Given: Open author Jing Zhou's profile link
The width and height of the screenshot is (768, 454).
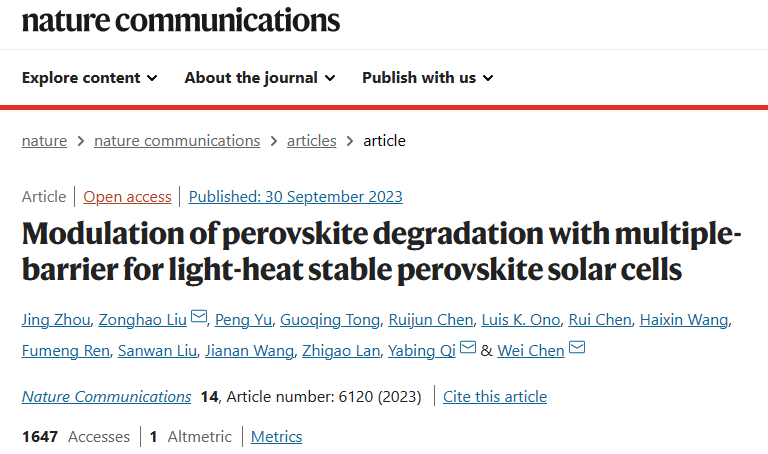Looking at the screenshot, I should tap(56, 320).
